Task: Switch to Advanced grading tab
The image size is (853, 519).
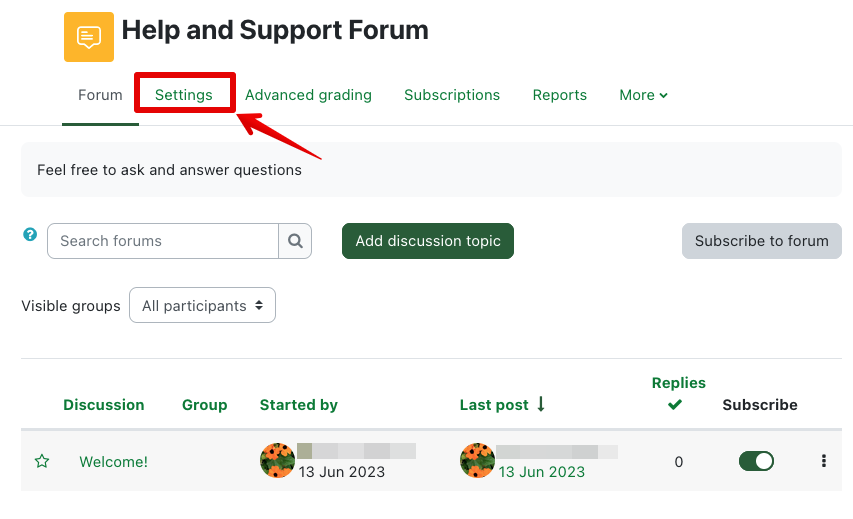Action: 308,95
